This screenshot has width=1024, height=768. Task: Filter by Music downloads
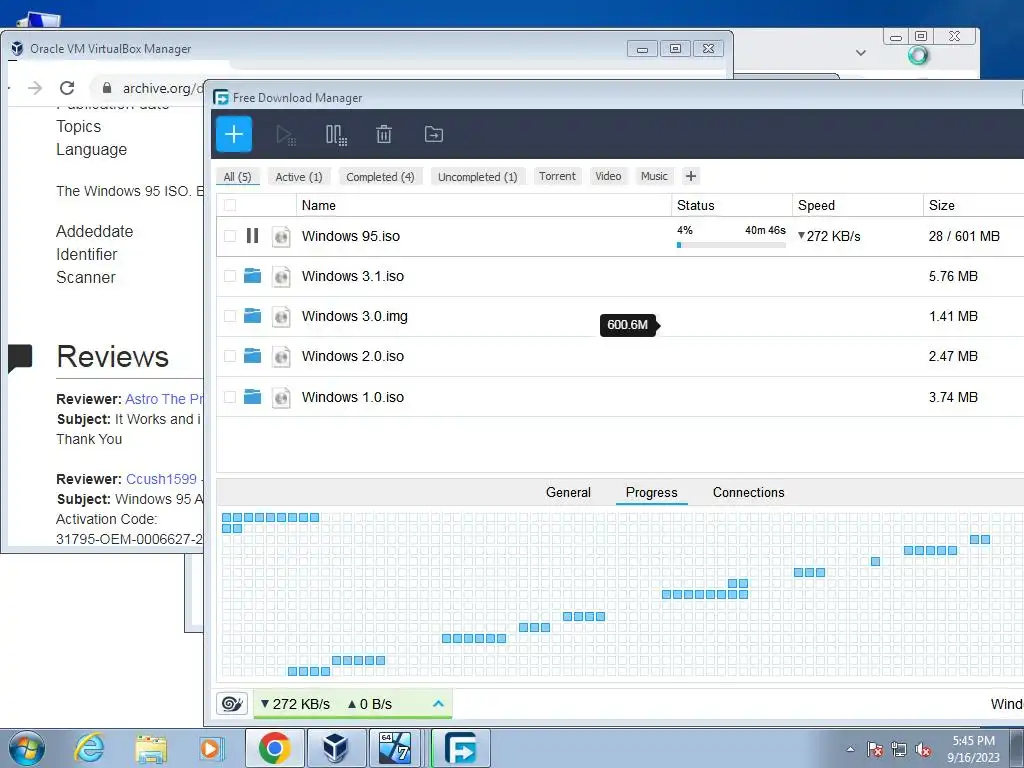pyautogui.click(x=654, y=176)
